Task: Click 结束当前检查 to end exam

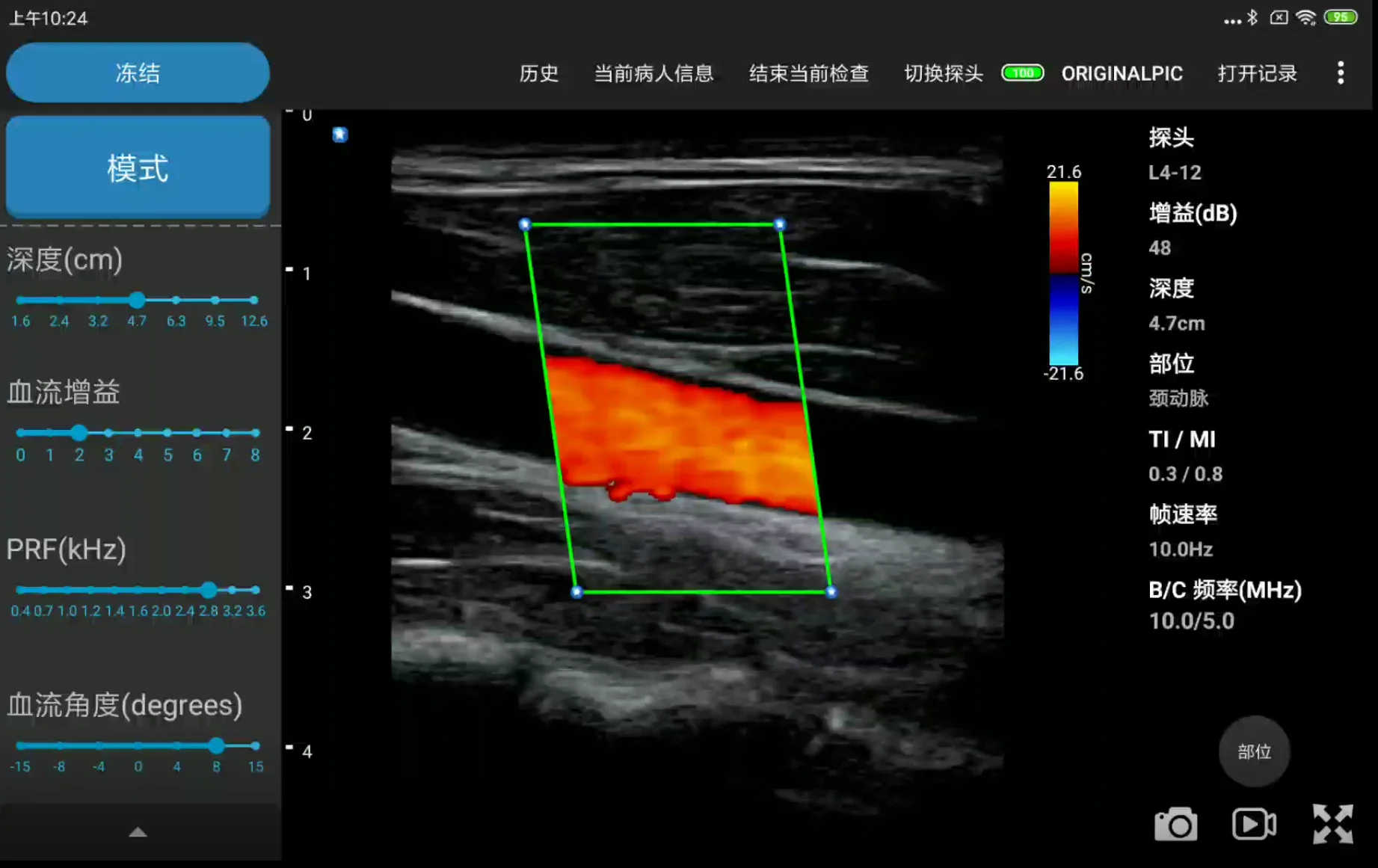Action: (808, 73)
